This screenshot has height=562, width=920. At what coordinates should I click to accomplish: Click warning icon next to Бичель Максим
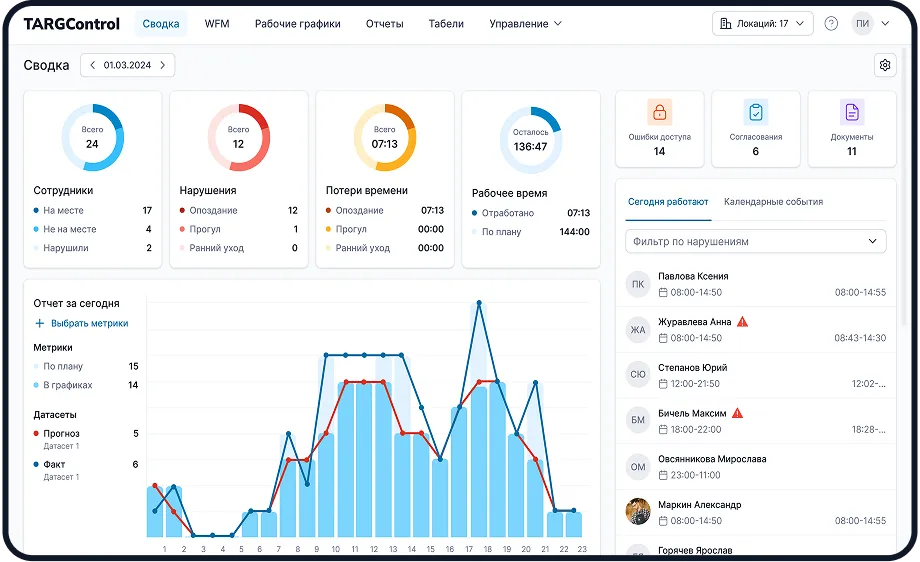point(737,413)
